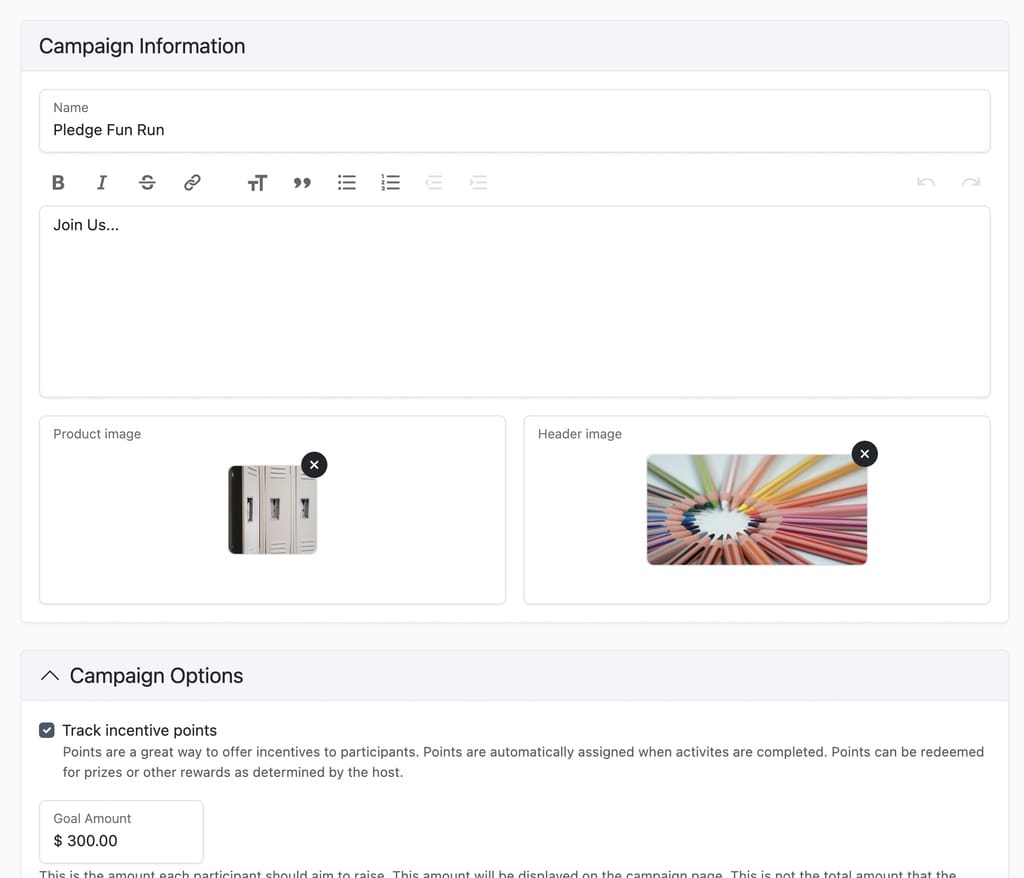The width and height of the screenshot is (1024, 878).
Task: Click into the Join Us description editor
Action: pyautogui.click(x=515, y=302)
